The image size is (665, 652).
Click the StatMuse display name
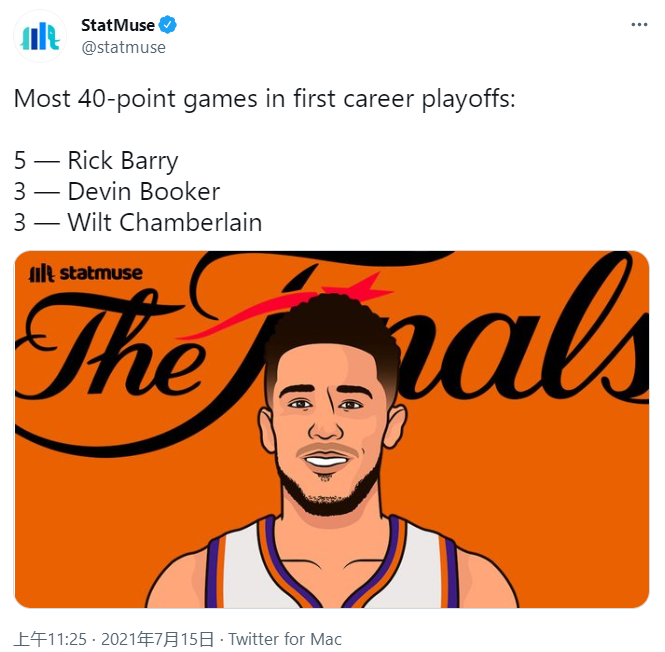pyautogui.click(x=117, y=25)
